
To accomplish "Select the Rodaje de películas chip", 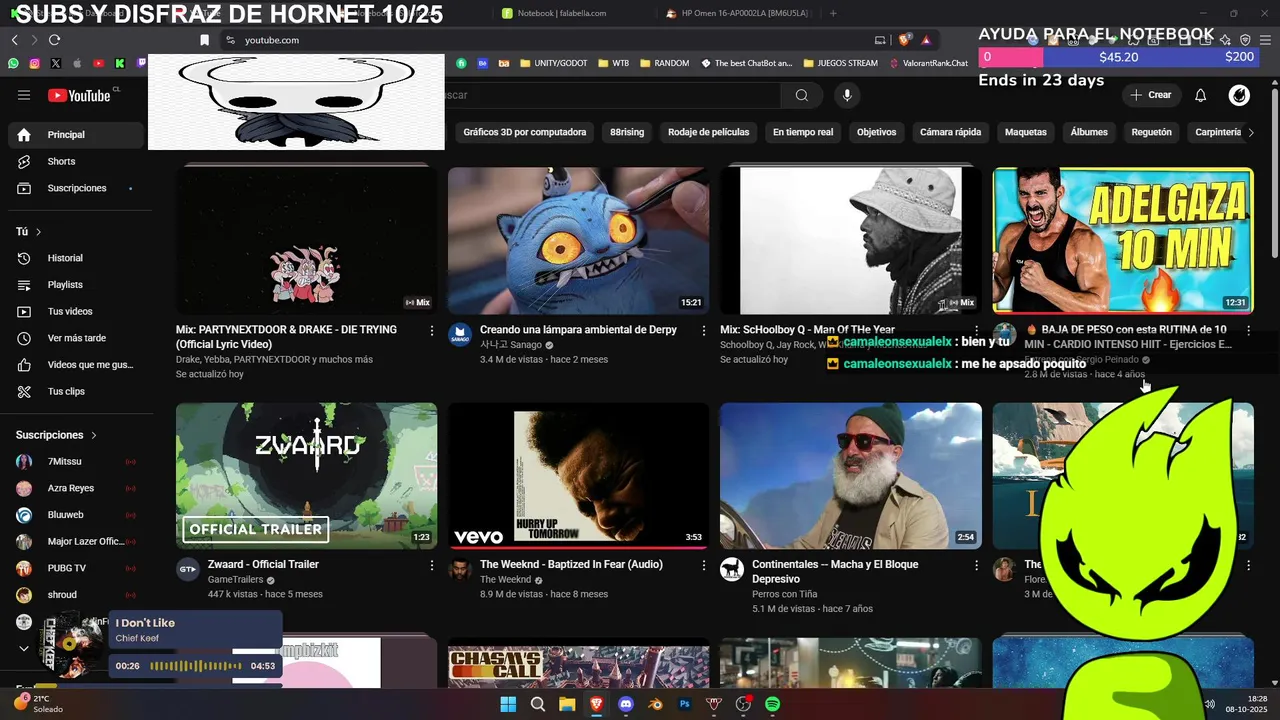I will [708, 132].
